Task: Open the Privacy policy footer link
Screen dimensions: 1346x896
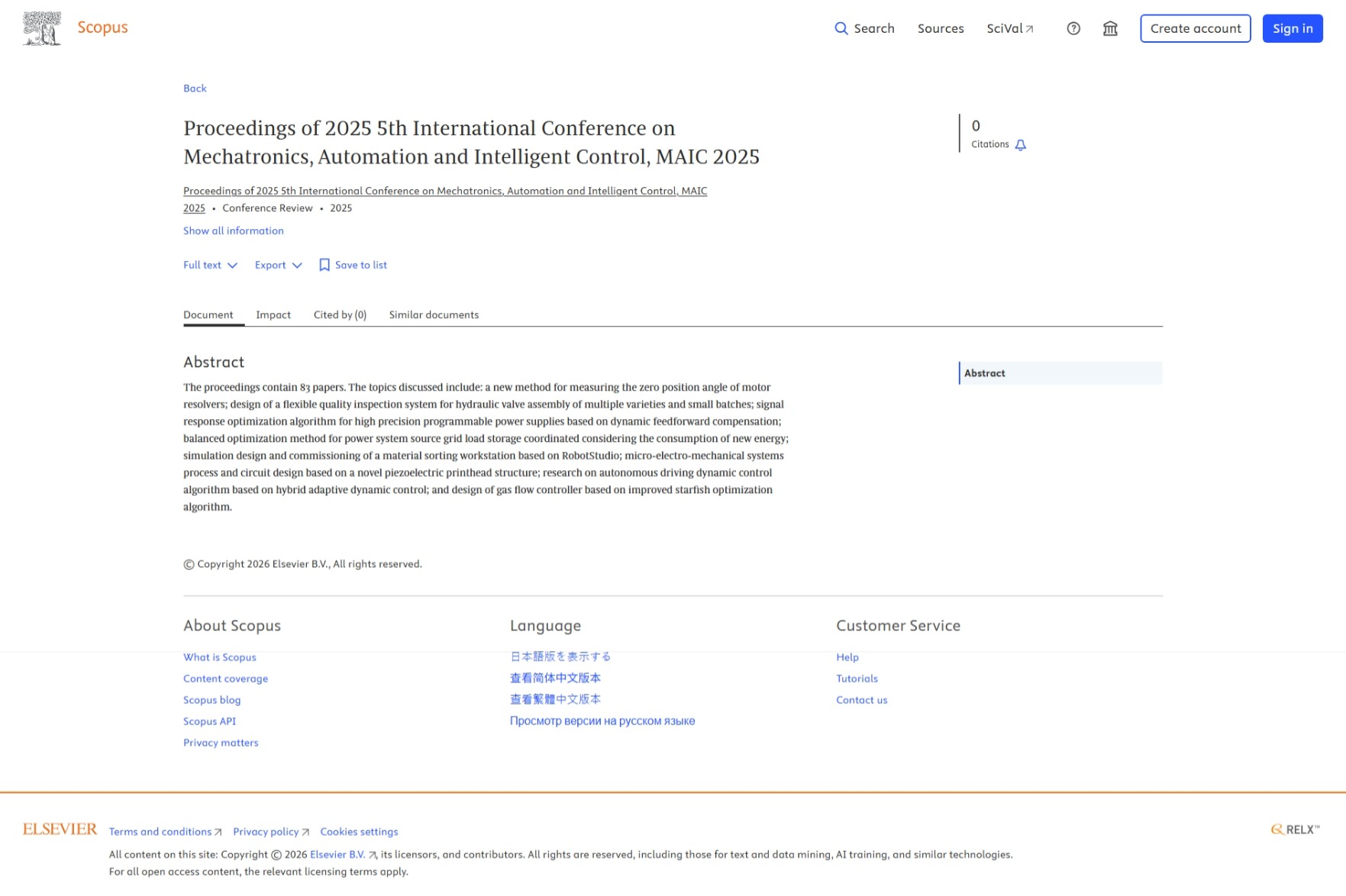Action: point(271,832)
